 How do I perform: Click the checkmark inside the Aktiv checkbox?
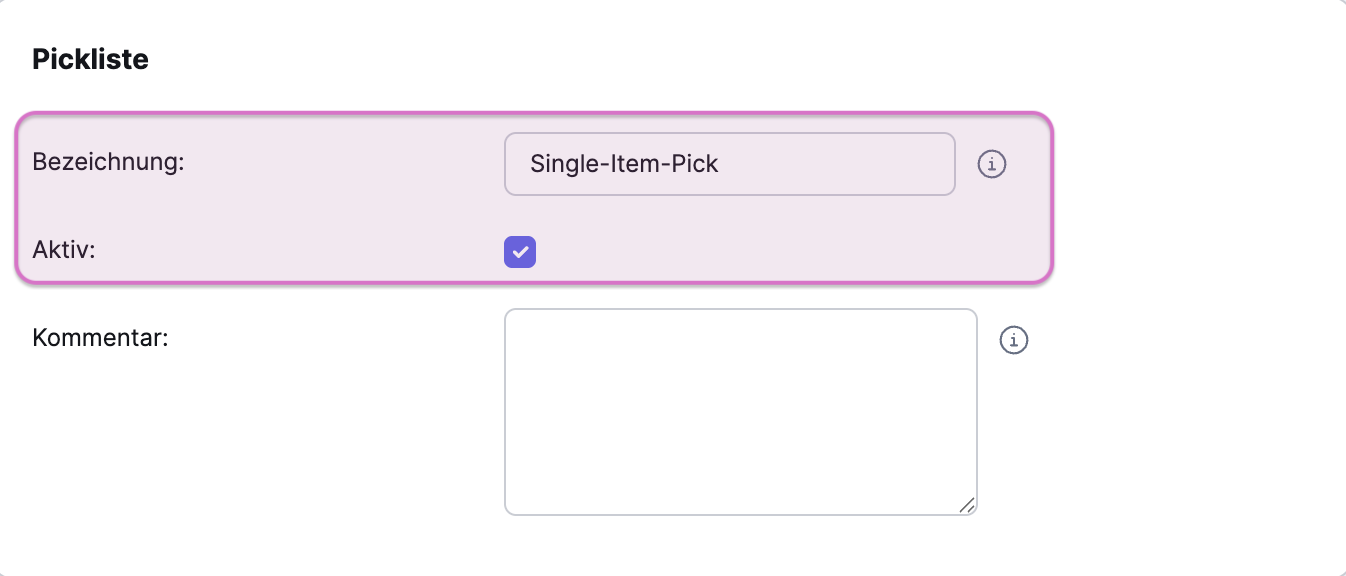pos(520,252)
